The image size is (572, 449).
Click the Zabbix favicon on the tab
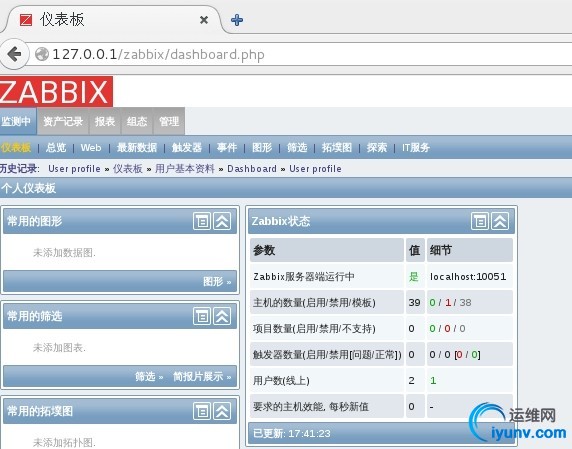26,20
